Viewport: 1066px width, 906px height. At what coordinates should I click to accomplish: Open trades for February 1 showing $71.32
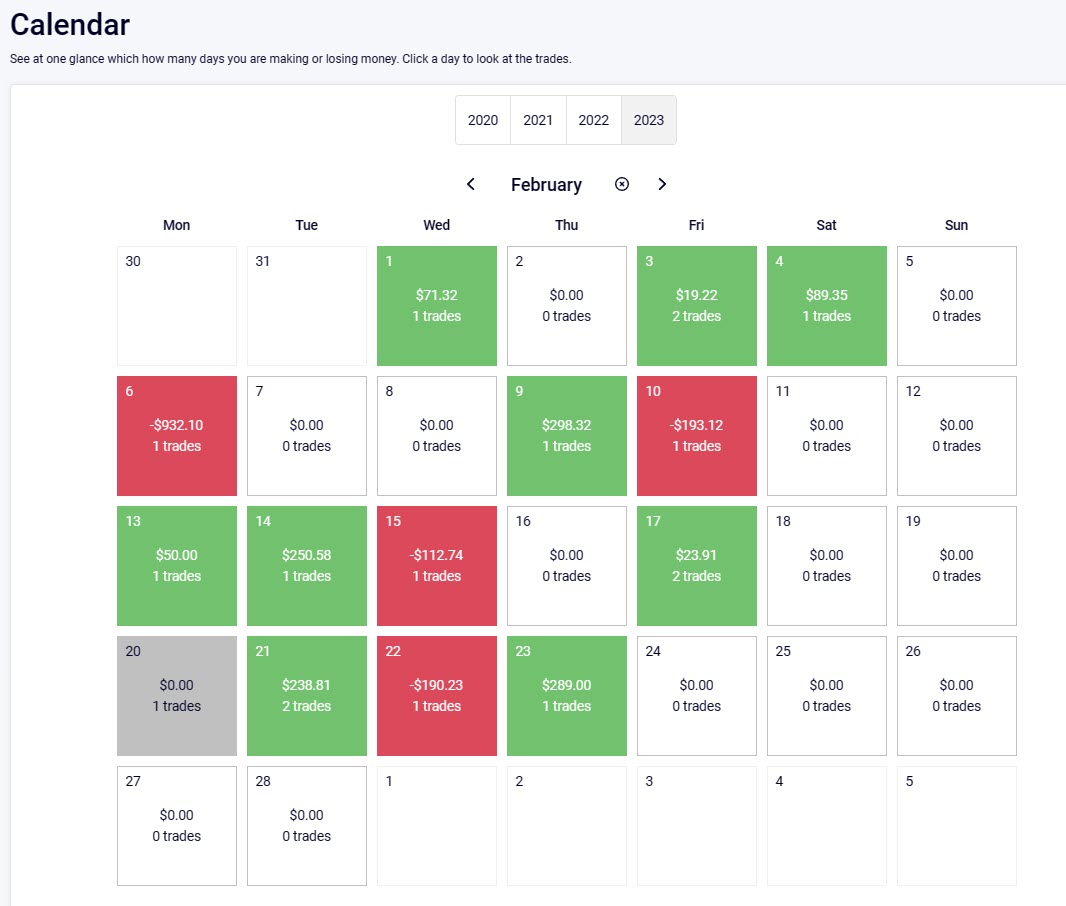click(x=436, y=305)
